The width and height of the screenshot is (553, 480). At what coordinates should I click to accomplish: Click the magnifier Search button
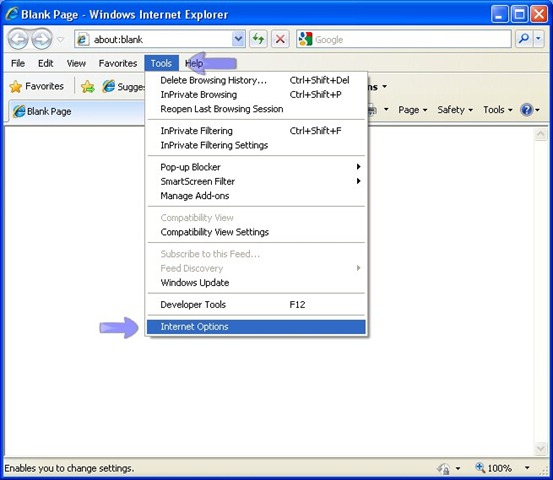pos(524,39)
